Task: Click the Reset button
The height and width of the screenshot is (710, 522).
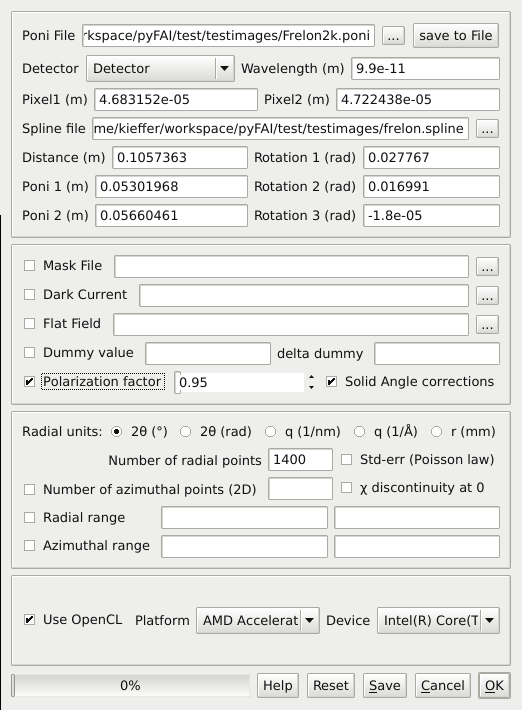Action: pyautogui.click(x=331, y=686)
